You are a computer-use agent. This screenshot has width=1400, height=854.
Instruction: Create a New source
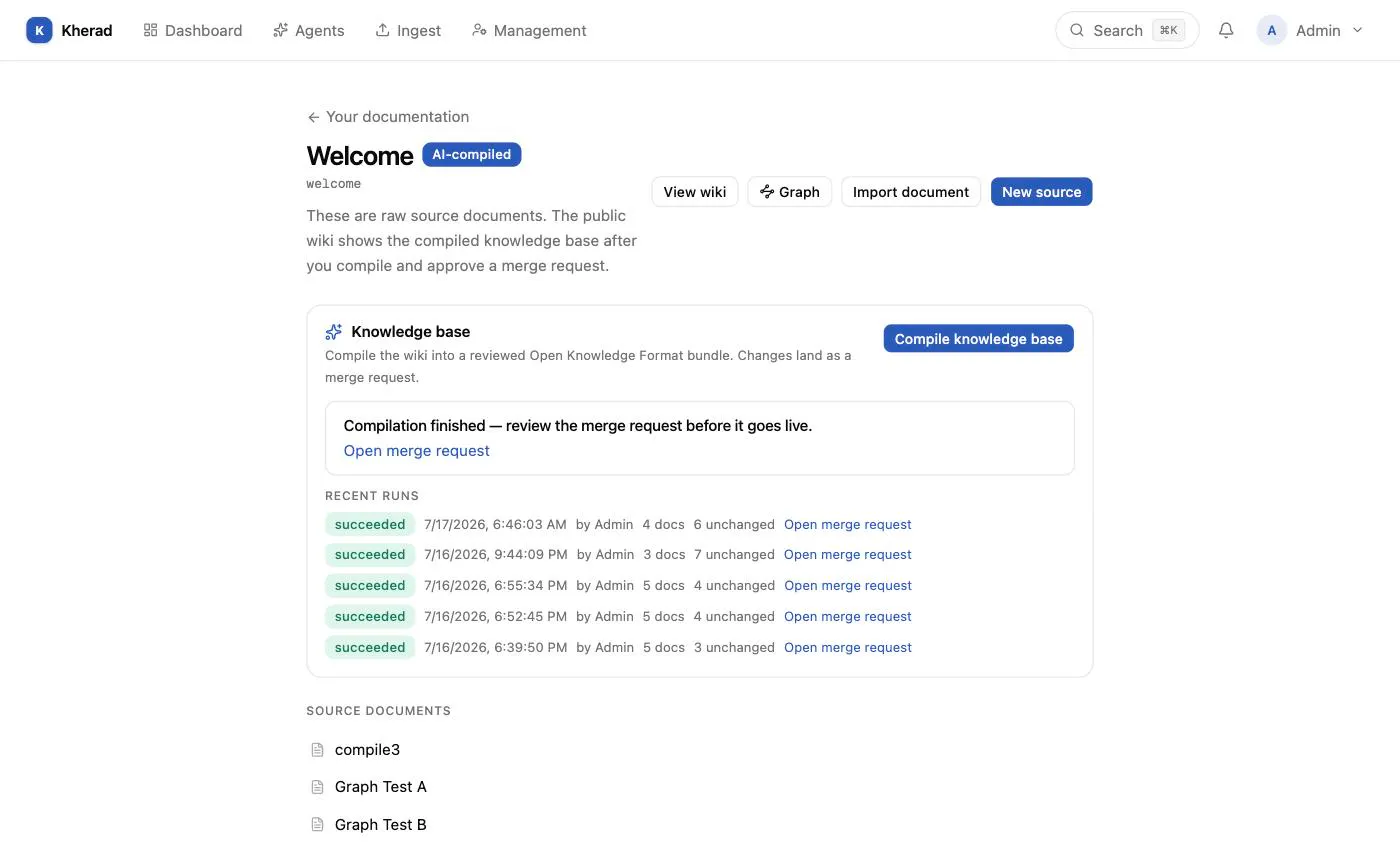[x=1041, y=192]
